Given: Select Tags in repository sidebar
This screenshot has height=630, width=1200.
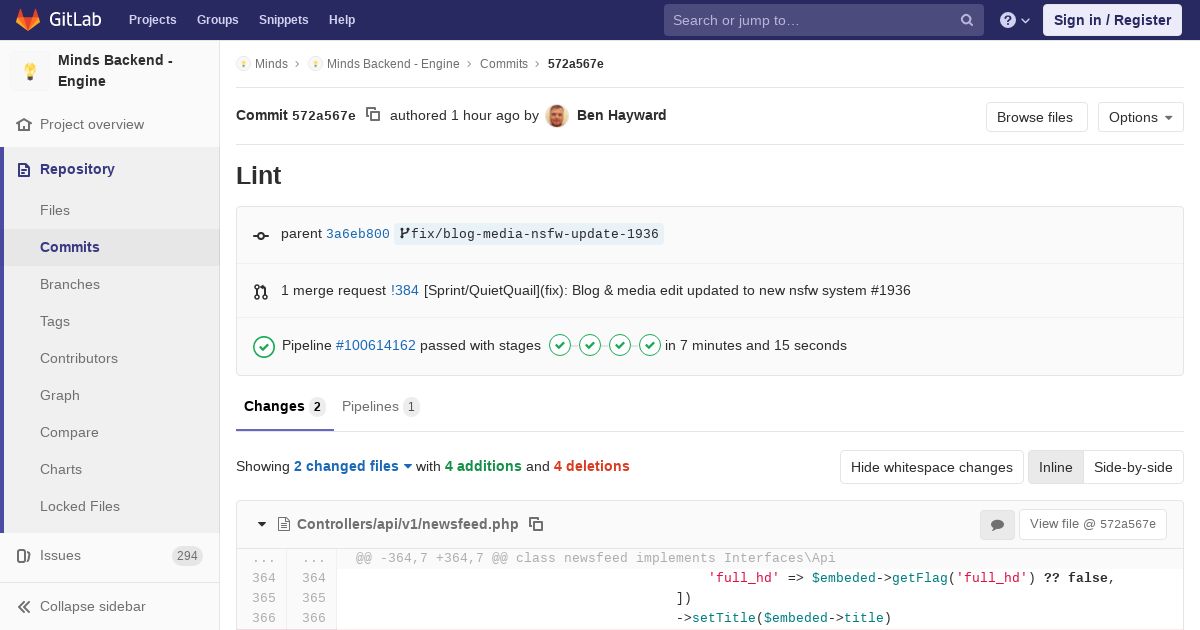Looking at the screenshot, I should 55,321.
